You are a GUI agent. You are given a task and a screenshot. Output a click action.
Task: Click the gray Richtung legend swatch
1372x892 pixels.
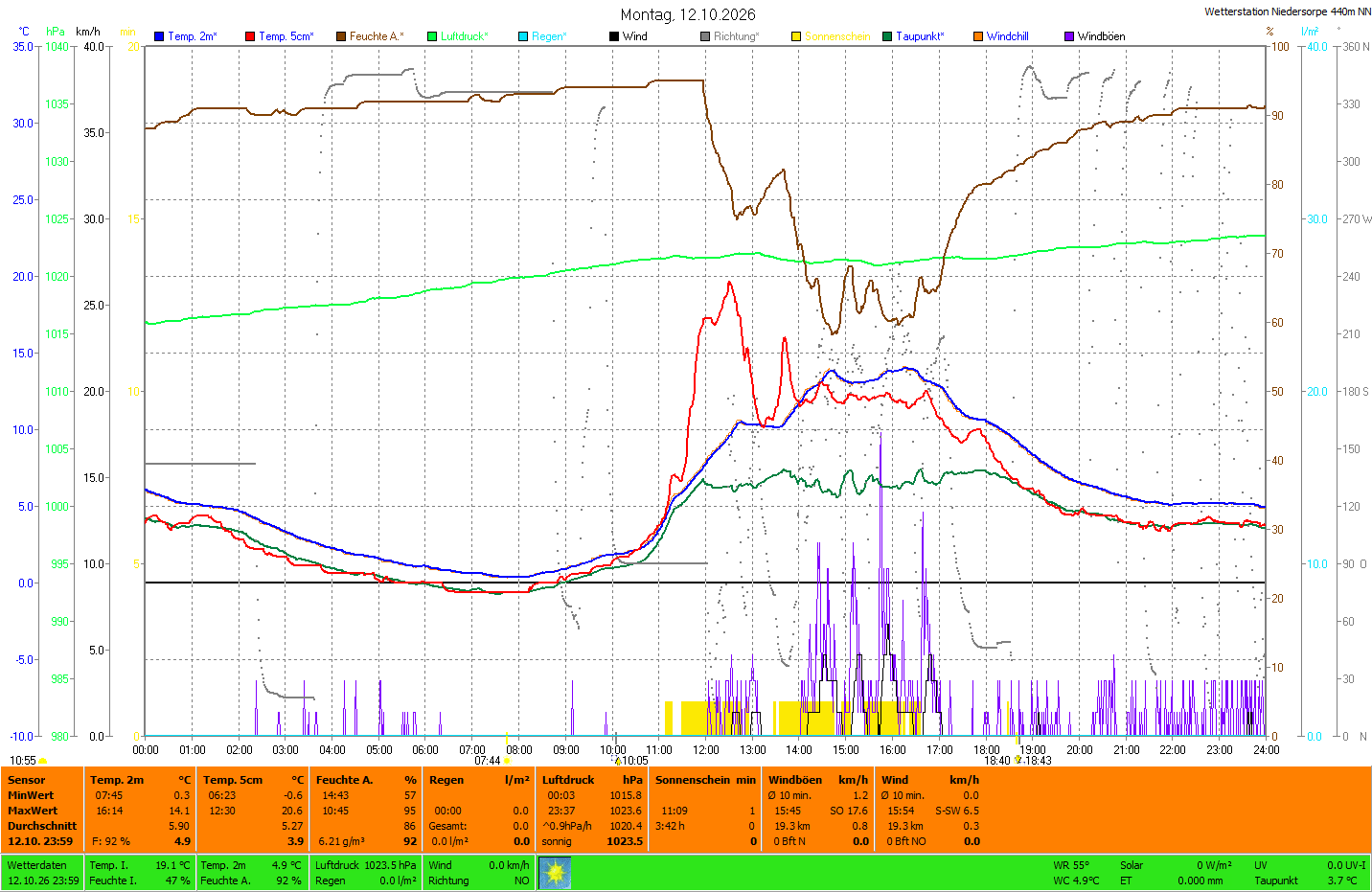pos(705,36)
